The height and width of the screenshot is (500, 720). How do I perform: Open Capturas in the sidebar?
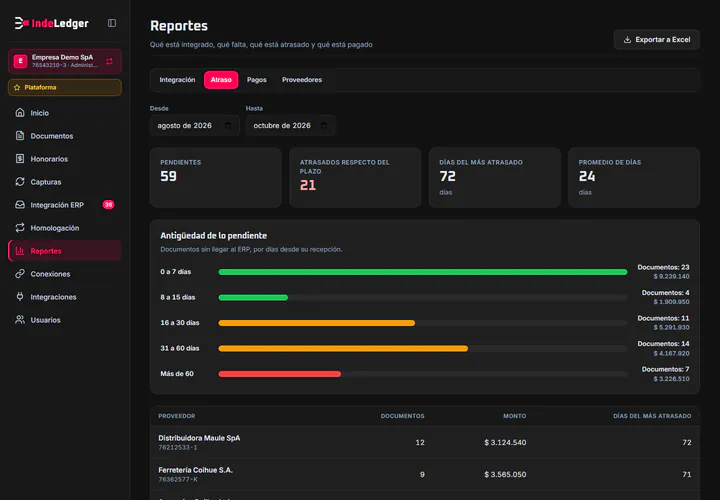[x=65, y=182]
